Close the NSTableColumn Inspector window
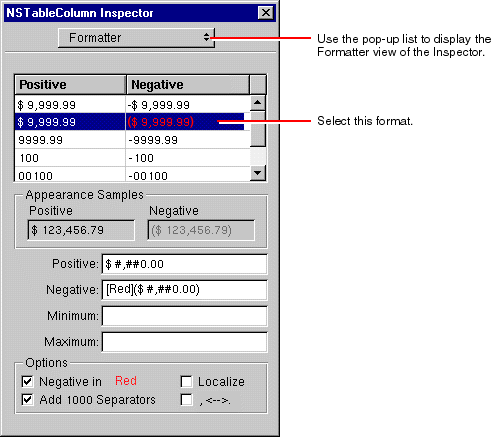The height and width of the screenshot is (437, 495). pos(266,13)
